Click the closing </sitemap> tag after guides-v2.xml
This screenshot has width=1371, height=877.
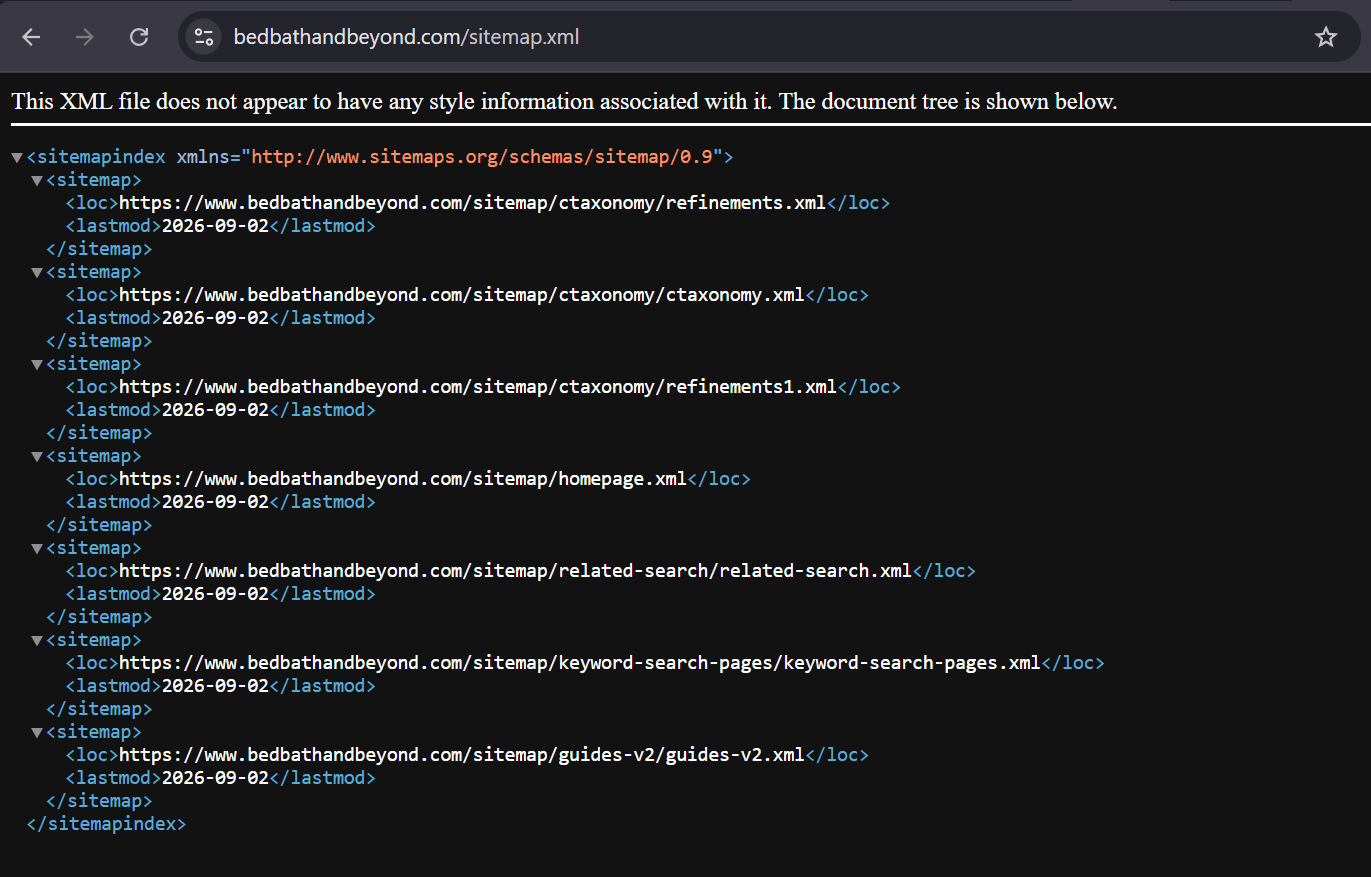pos(99,801)
